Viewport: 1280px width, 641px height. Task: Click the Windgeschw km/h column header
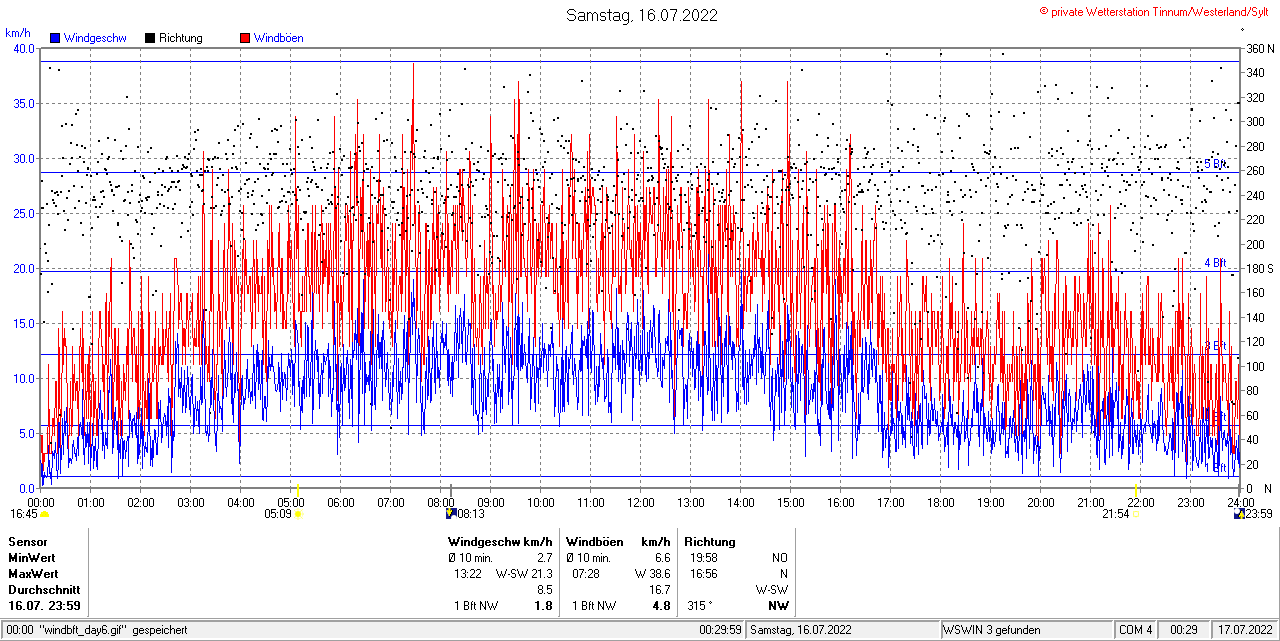500,541
